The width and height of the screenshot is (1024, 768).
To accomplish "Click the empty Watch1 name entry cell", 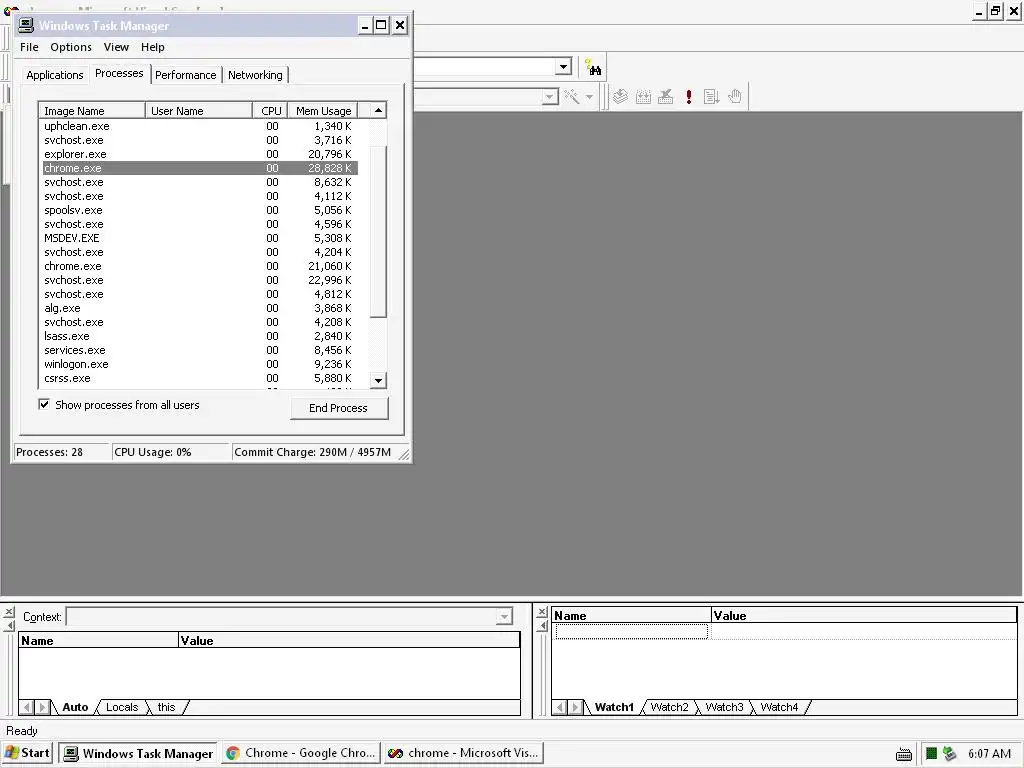I will 632,632.
